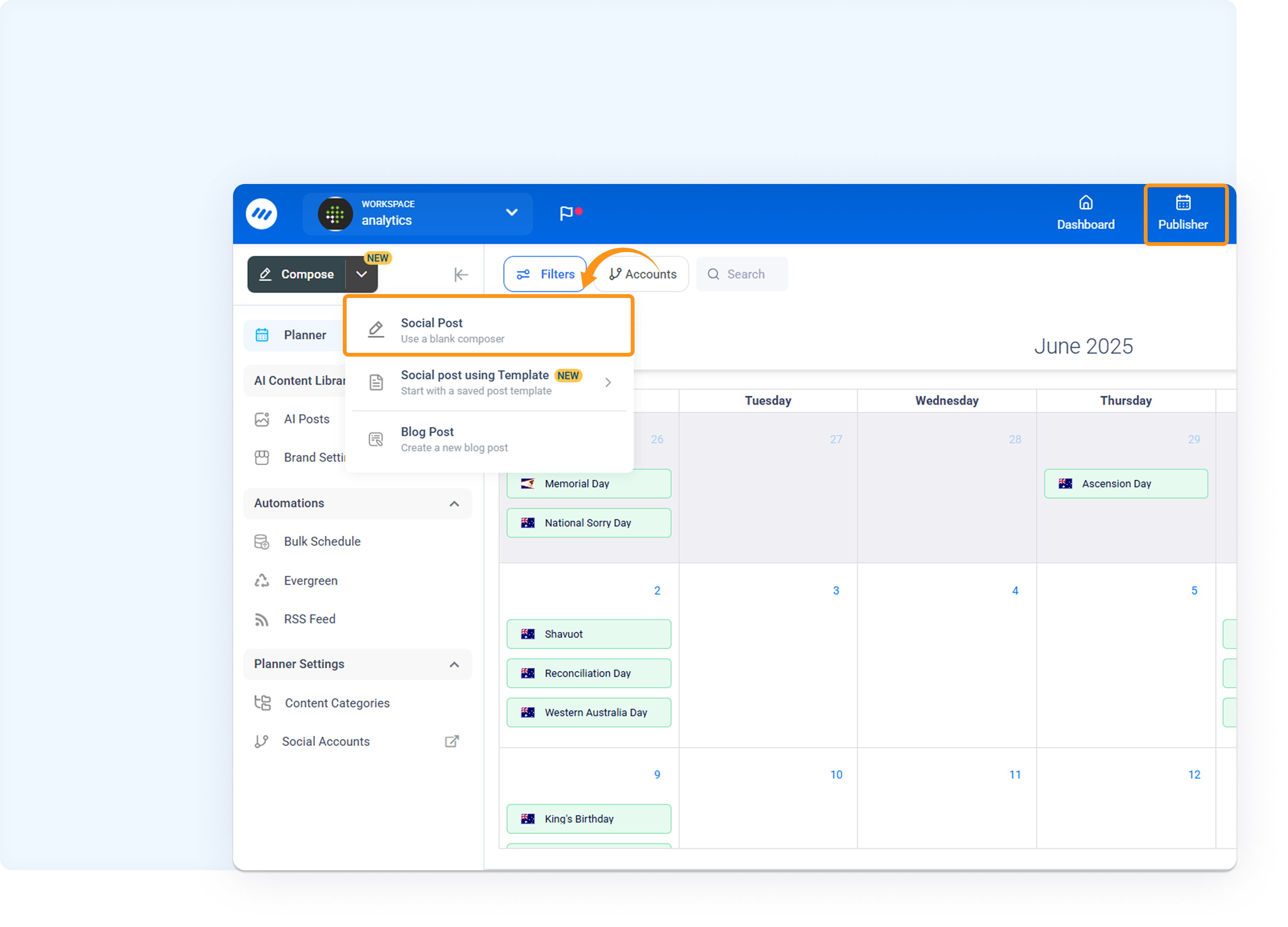
Task: Click the Compose button
Action: click(x=296, y=274)
